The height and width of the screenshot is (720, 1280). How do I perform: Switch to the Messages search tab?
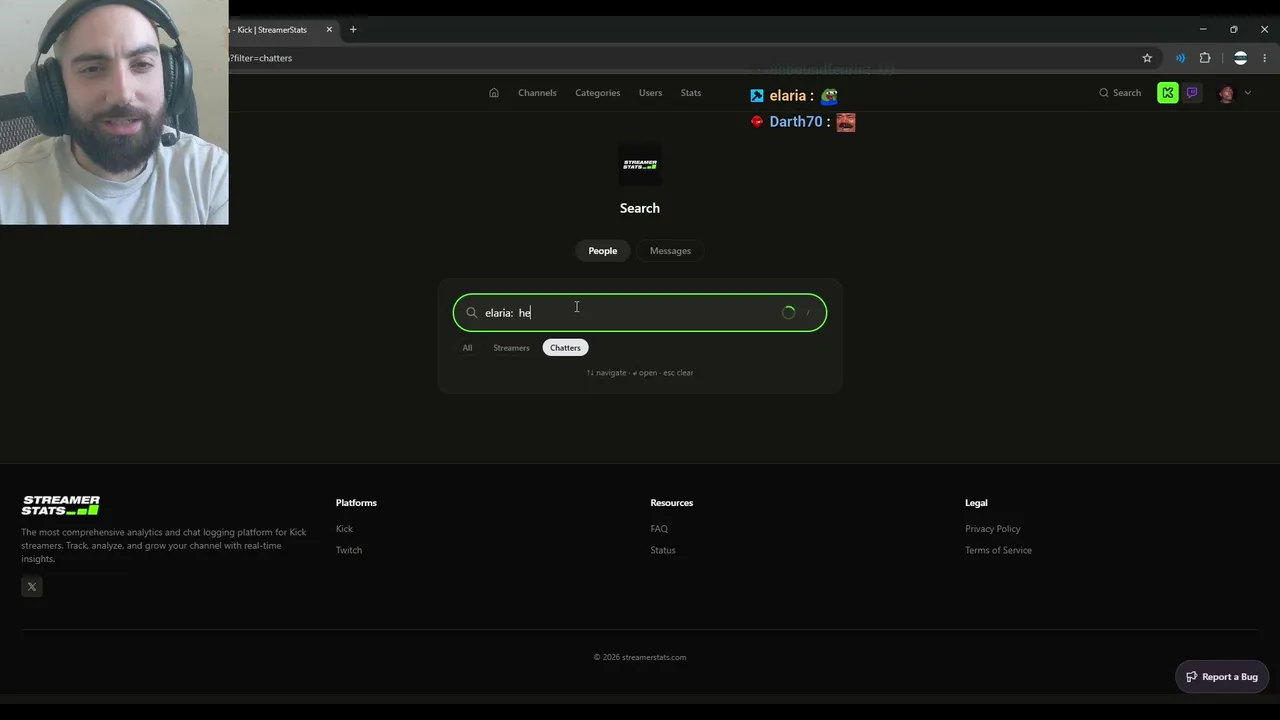pos(670,251)
